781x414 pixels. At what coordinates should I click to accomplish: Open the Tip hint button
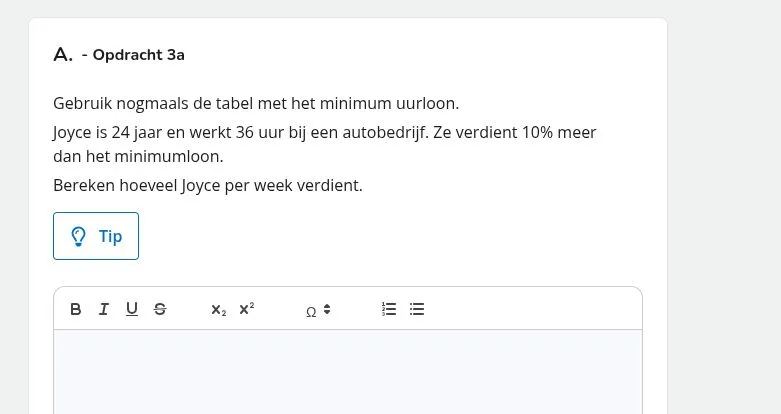(x=96, y=236)
